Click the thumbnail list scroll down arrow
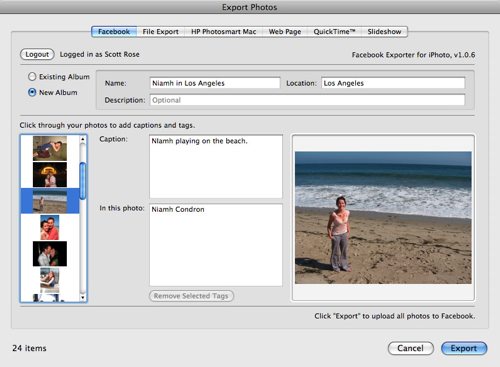The width and height of the screenshot is (500, 367). pyautogui.click(x=83, y=298)
